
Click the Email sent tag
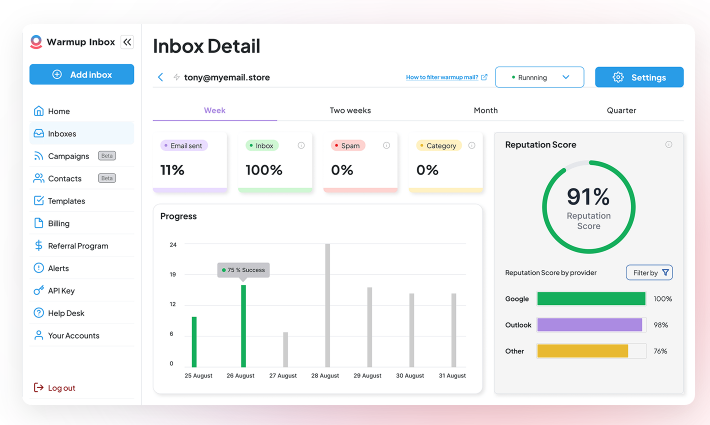[184, 145]
